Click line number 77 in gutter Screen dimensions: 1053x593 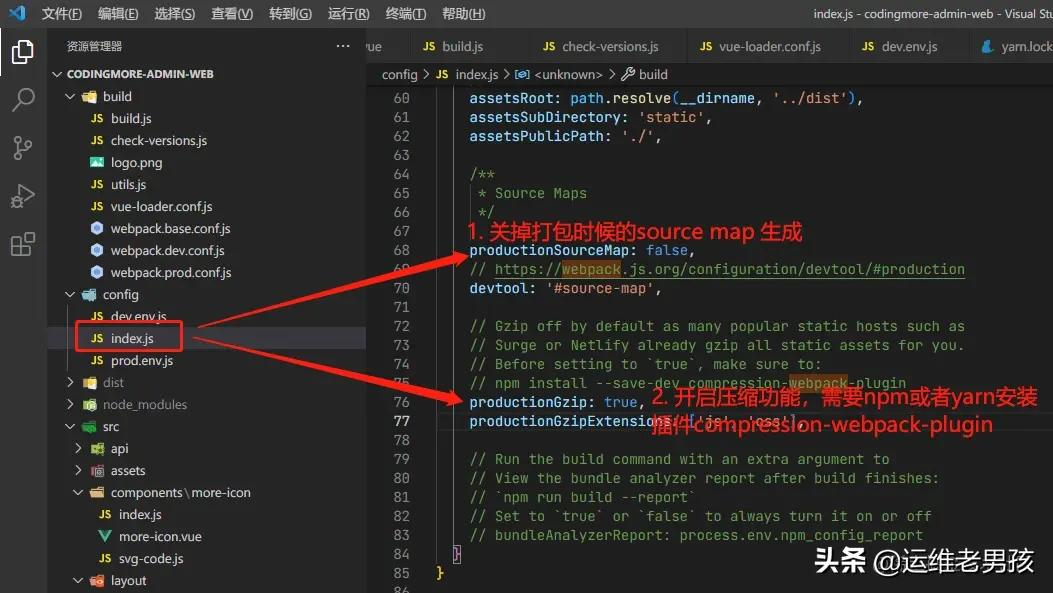(402, 421)
